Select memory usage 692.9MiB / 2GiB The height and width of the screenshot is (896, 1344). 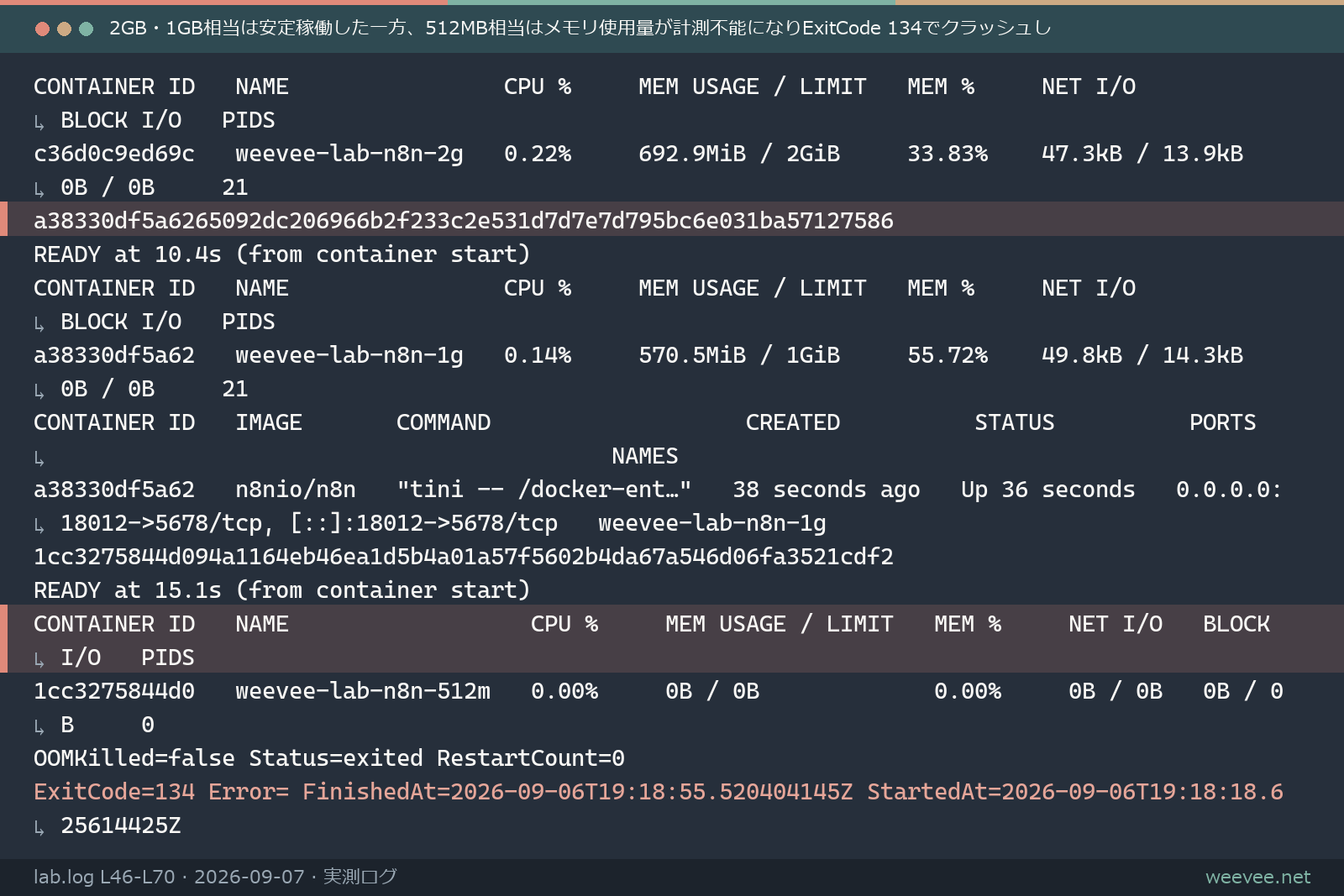pyautogui.click(x=739, y=154)
